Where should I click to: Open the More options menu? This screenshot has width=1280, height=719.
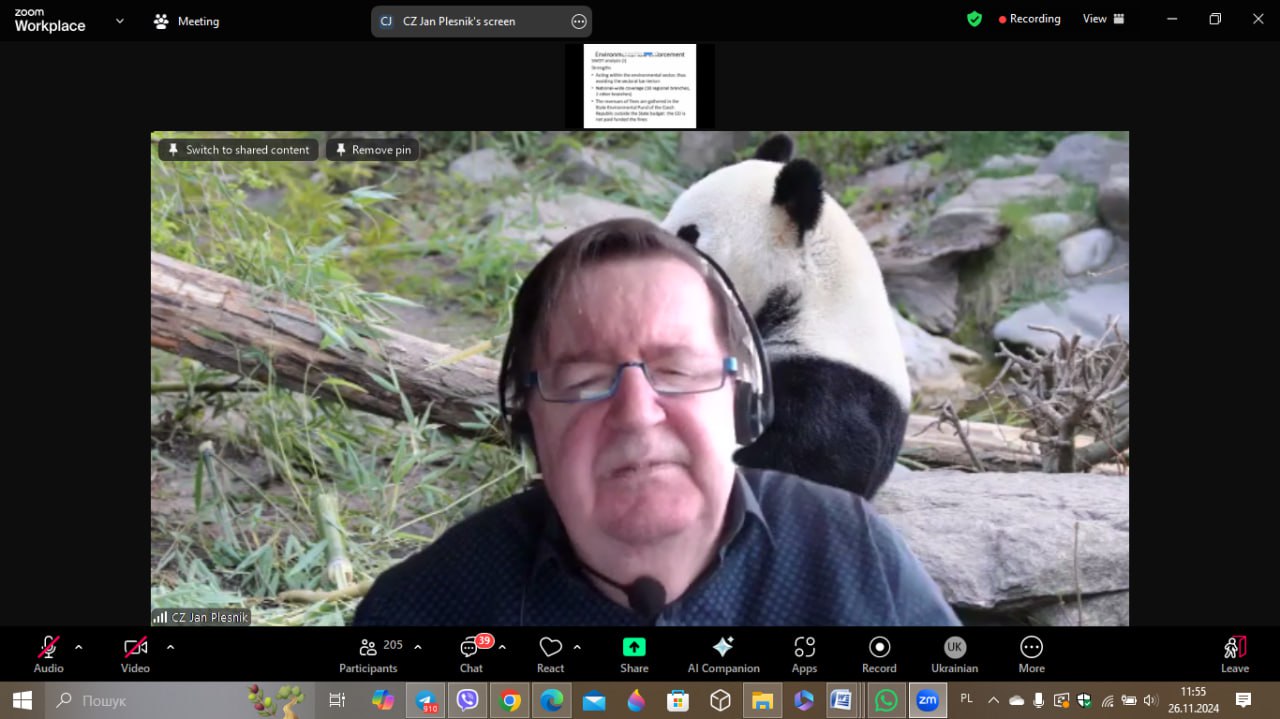(x=1031, y=654)
